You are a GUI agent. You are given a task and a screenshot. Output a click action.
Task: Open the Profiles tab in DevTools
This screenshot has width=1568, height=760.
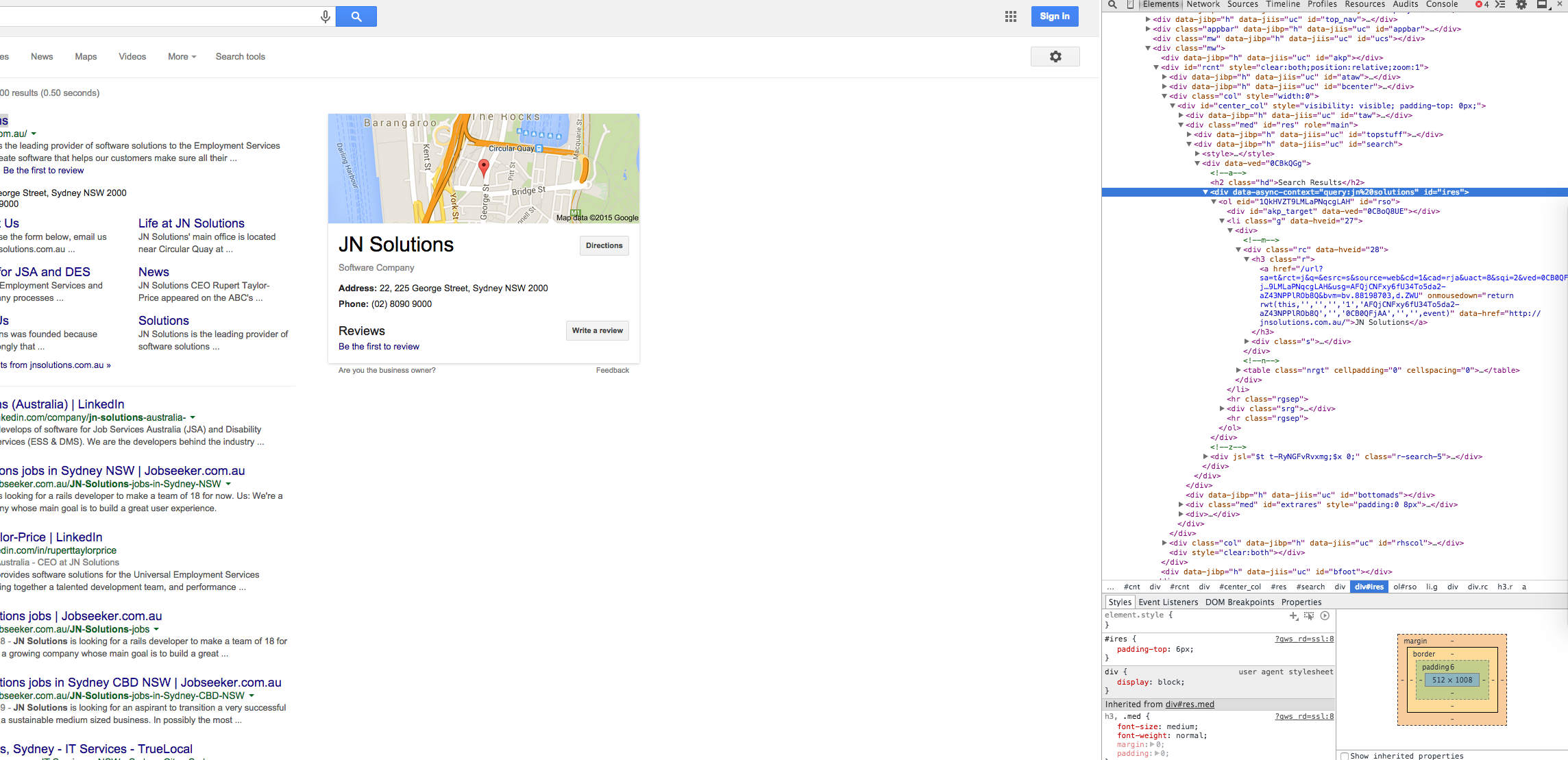[x=1323, y=4]
